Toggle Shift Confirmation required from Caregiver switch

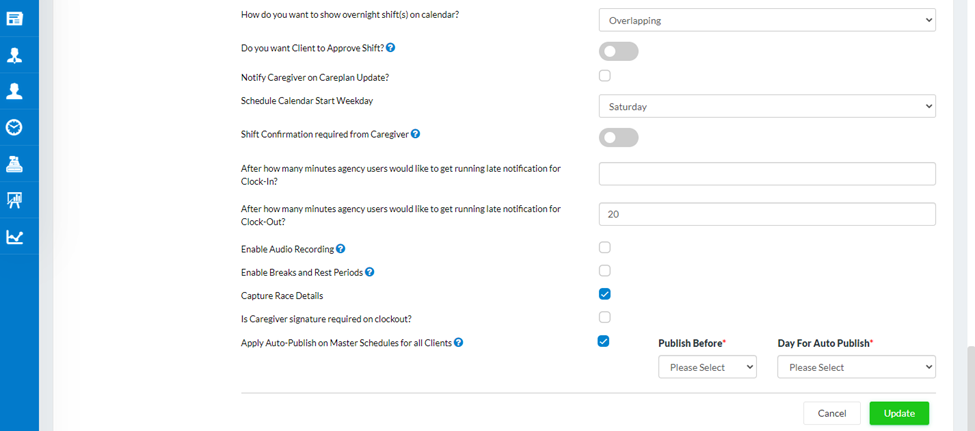618,137
